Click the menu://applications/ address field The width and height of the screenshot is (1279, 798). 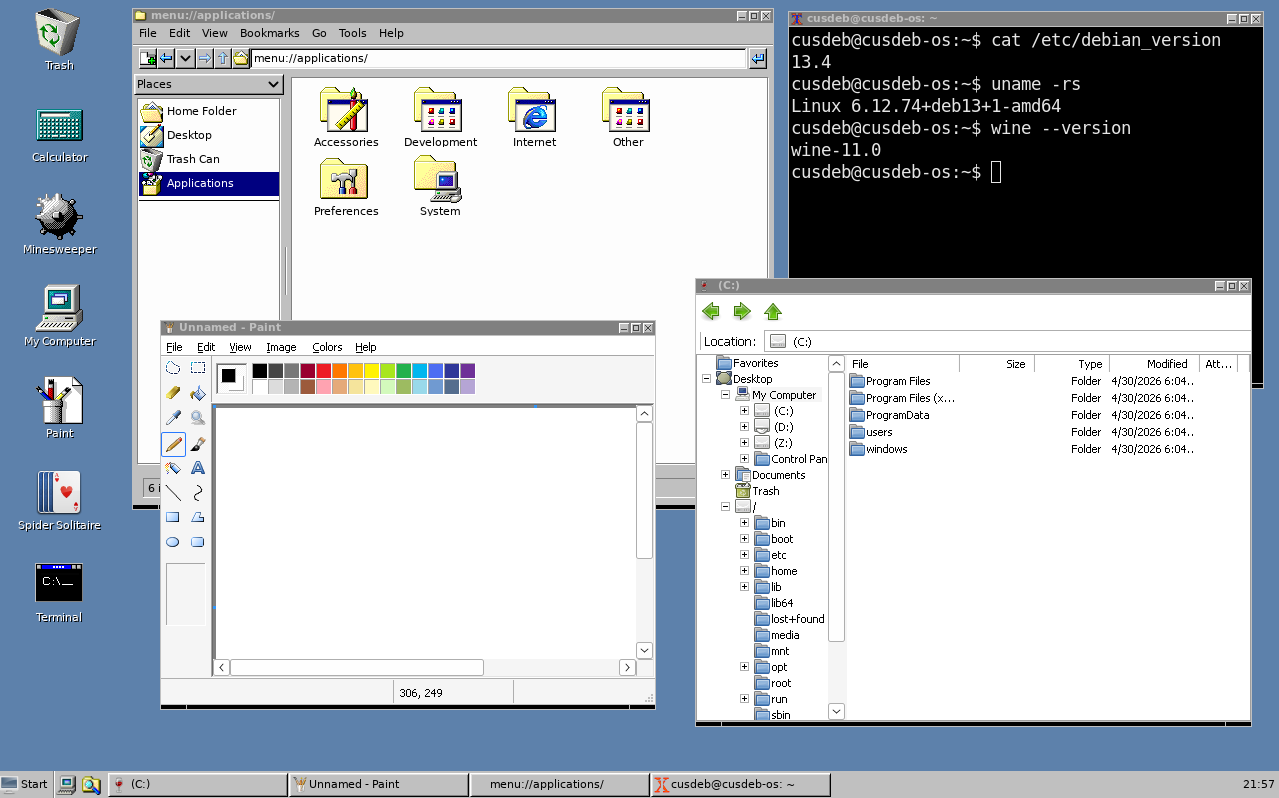click(x=498, y=58)
